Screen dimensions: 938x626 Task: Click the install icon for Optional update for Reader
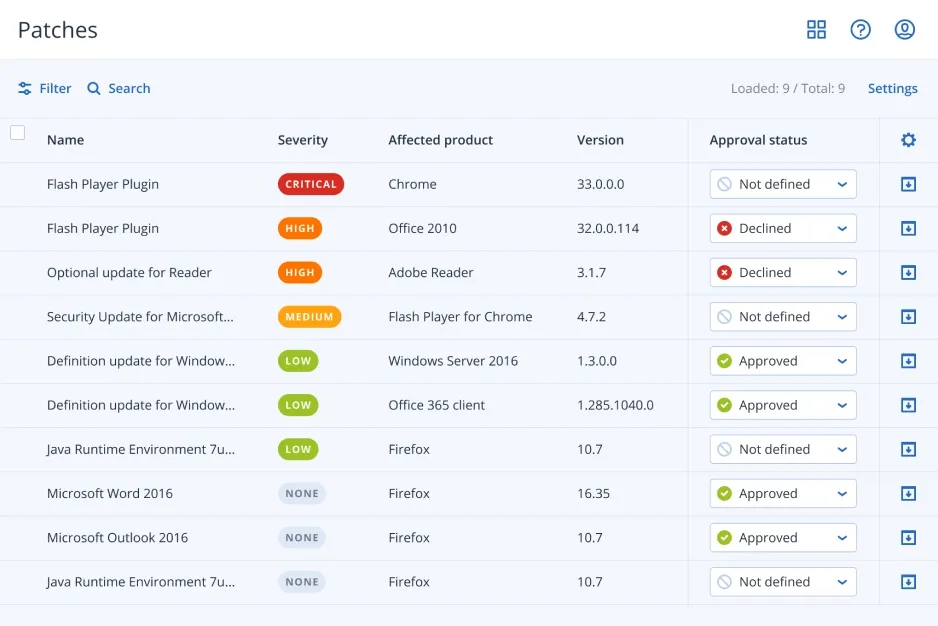[x=908, y=272]
